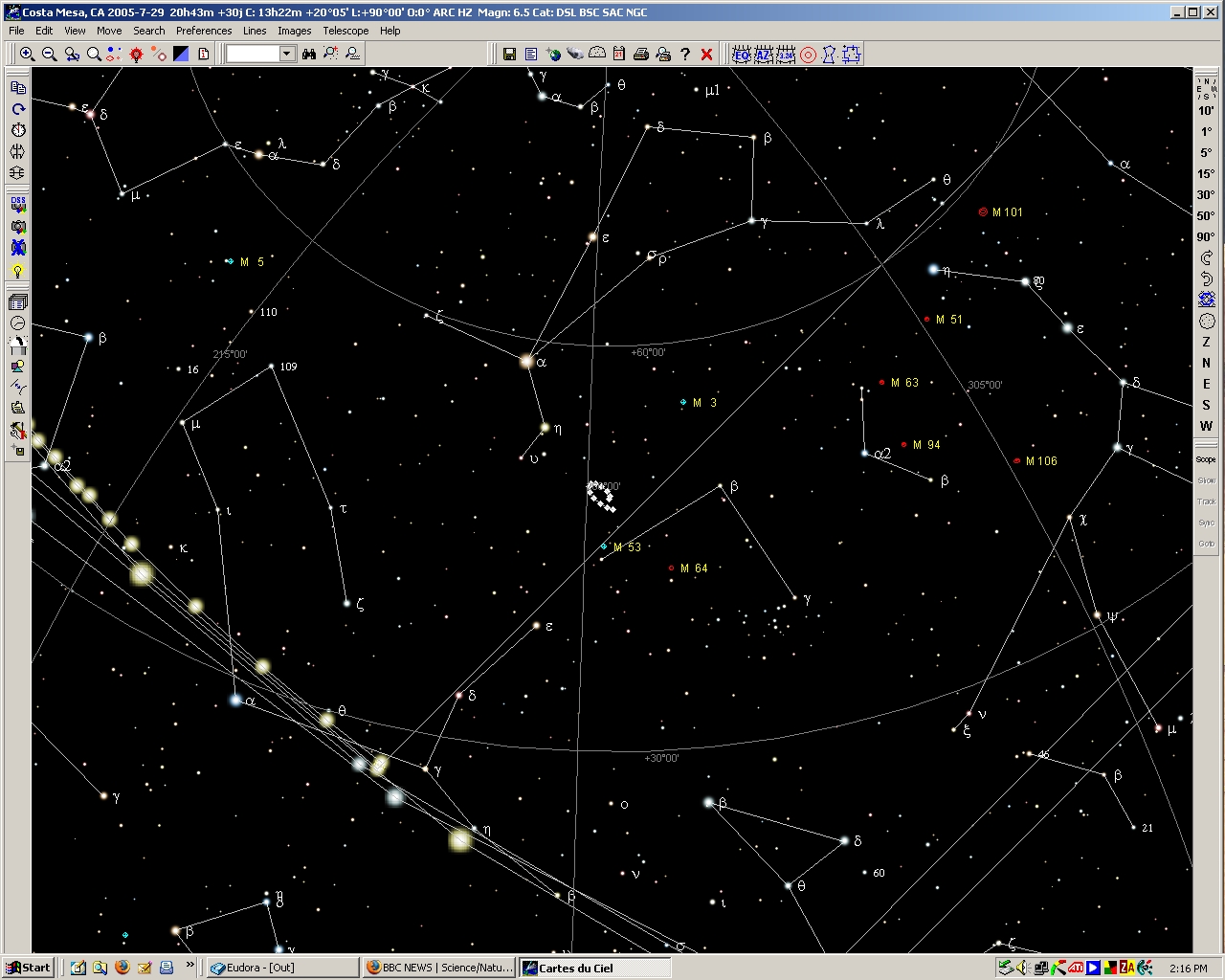Screen dimensions: 1225x980
Task: Set field of view to 15°
Action: 1206,174
